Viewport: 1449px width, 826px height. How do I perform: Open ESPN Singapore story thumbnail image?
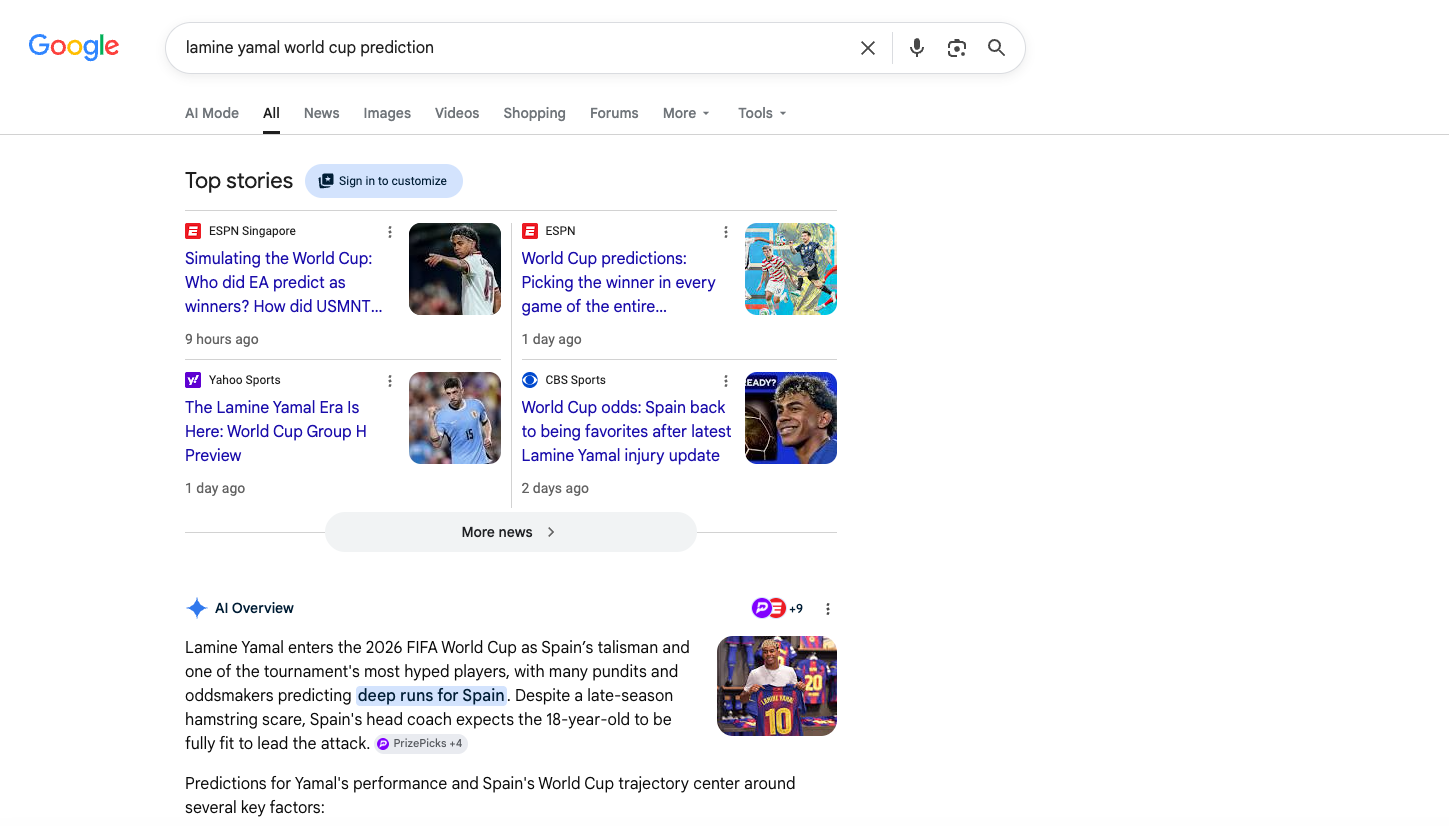coord(455,269)
